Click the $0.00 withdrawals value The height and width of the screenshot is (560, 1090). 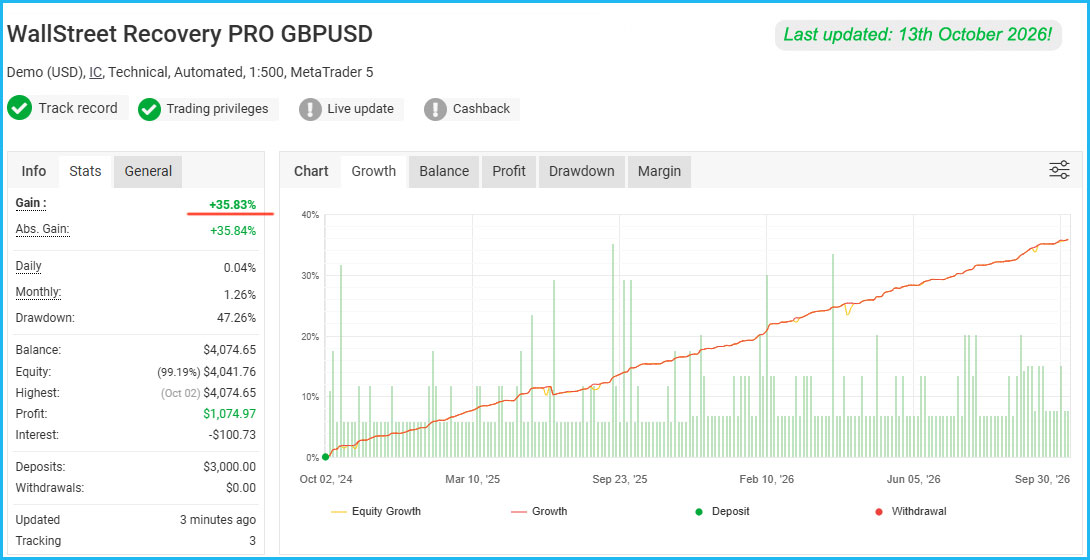point(241,488)
